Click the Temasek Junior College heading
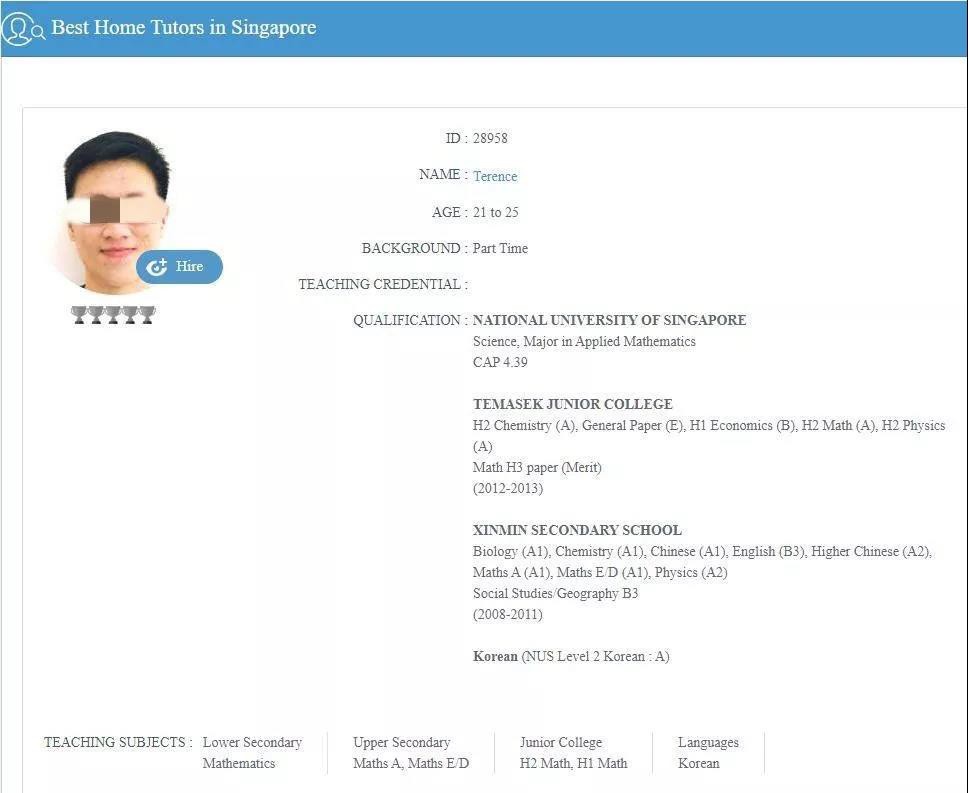Image resolution: width=968 pixels, height=793 pixels. click(x=572, y=404)
